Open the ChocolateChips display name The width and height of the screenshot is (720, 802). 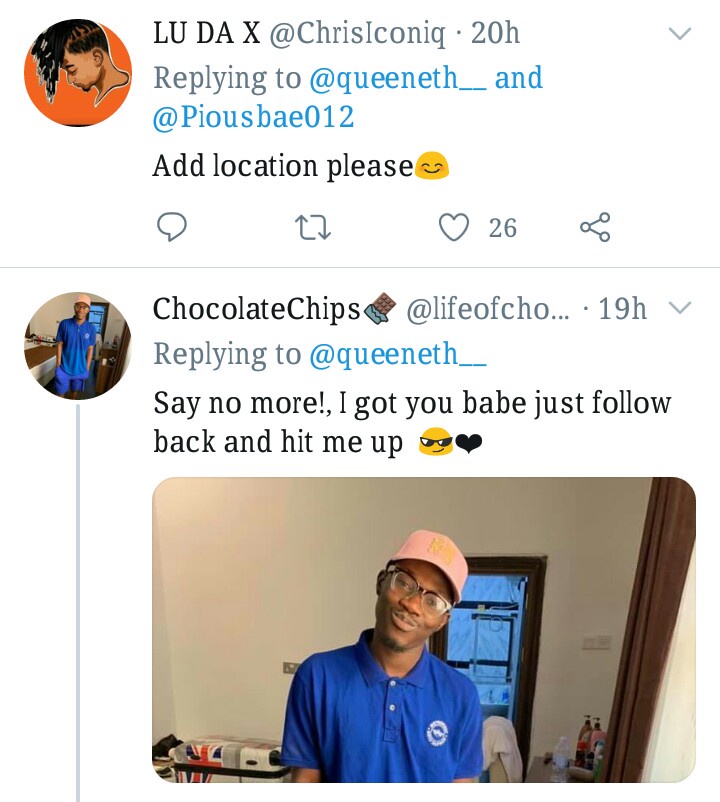(256, 309)
